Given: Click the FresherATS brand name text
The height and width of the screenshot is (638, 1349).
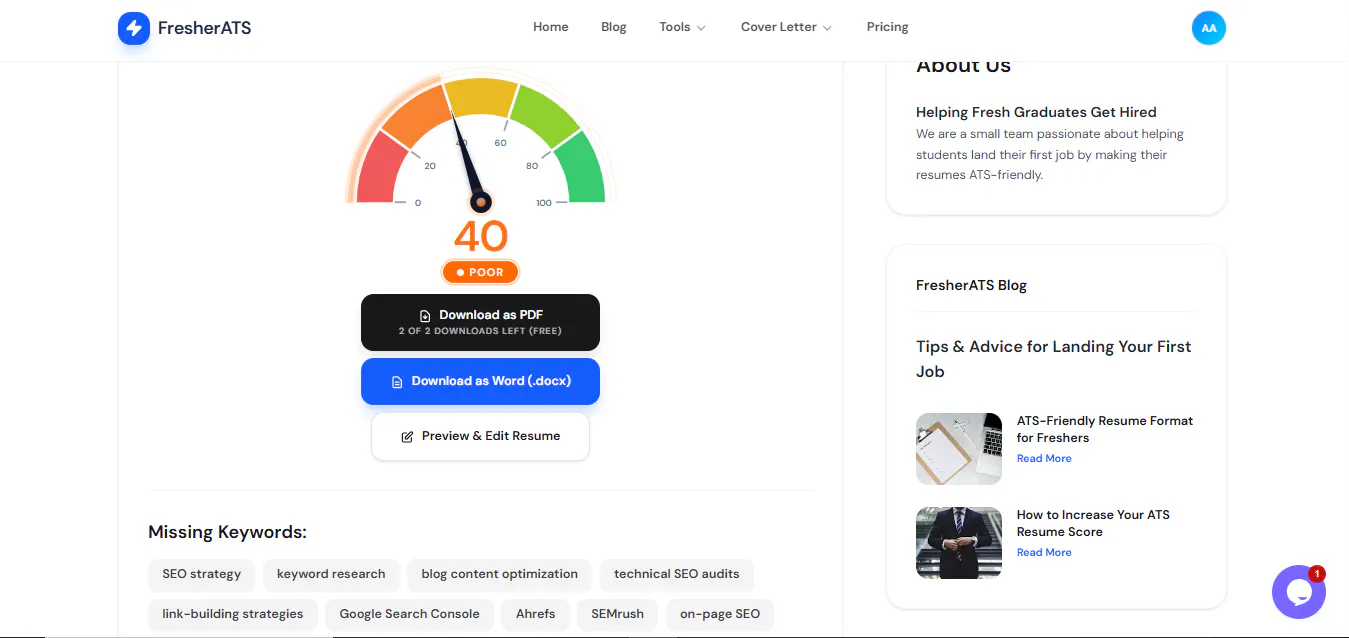Looking at the screenshot, I should 205,28.
